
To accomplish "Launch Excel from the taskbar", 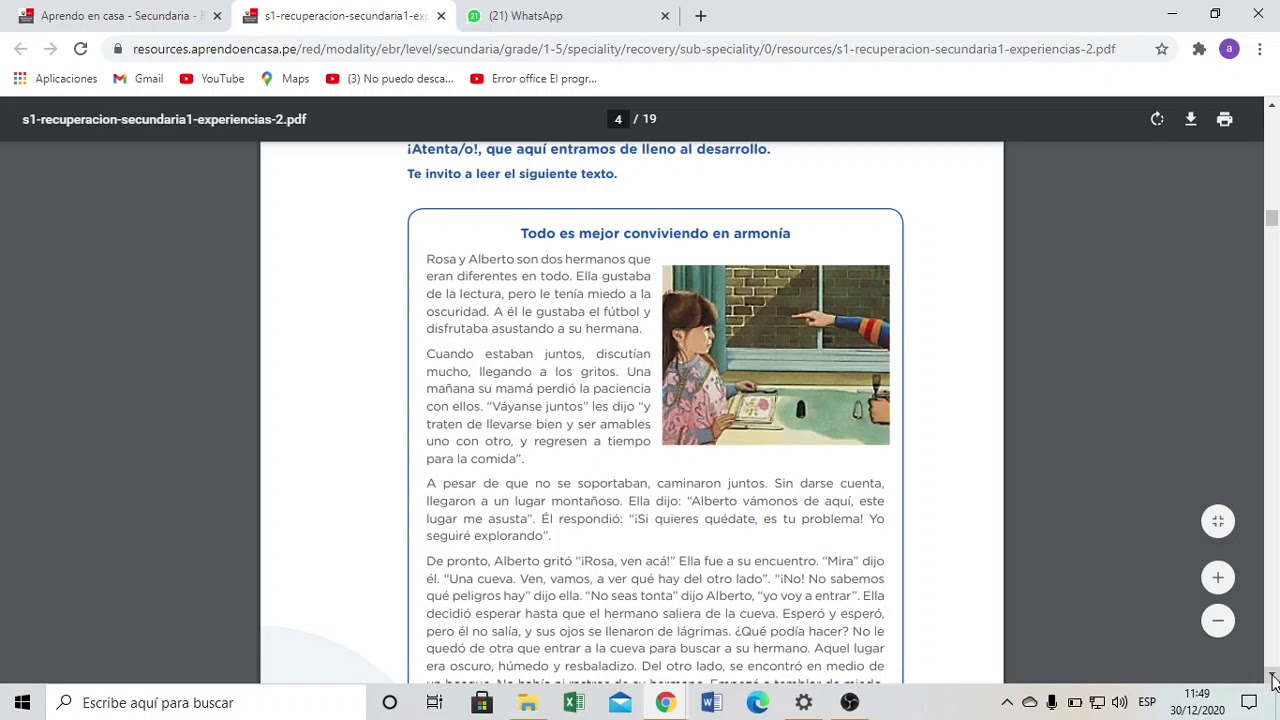I will pos(574,703).
